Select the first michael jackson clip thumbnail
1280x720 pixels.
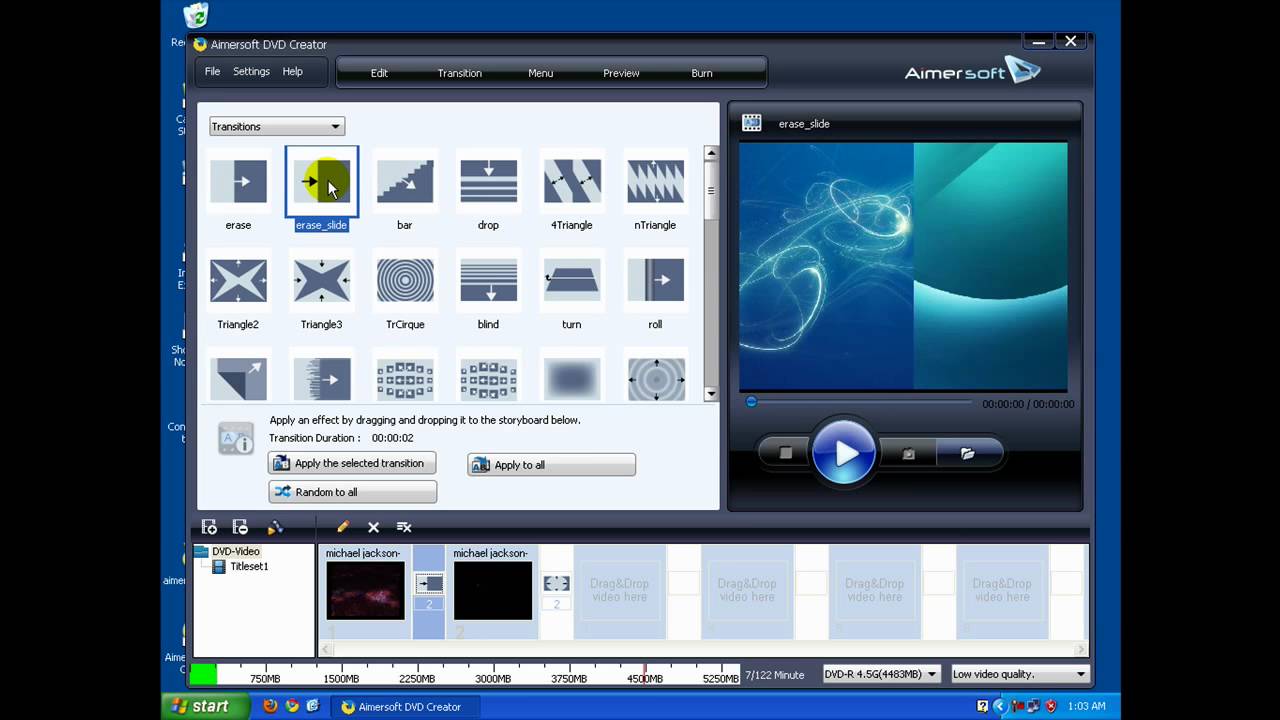[366, 590]
